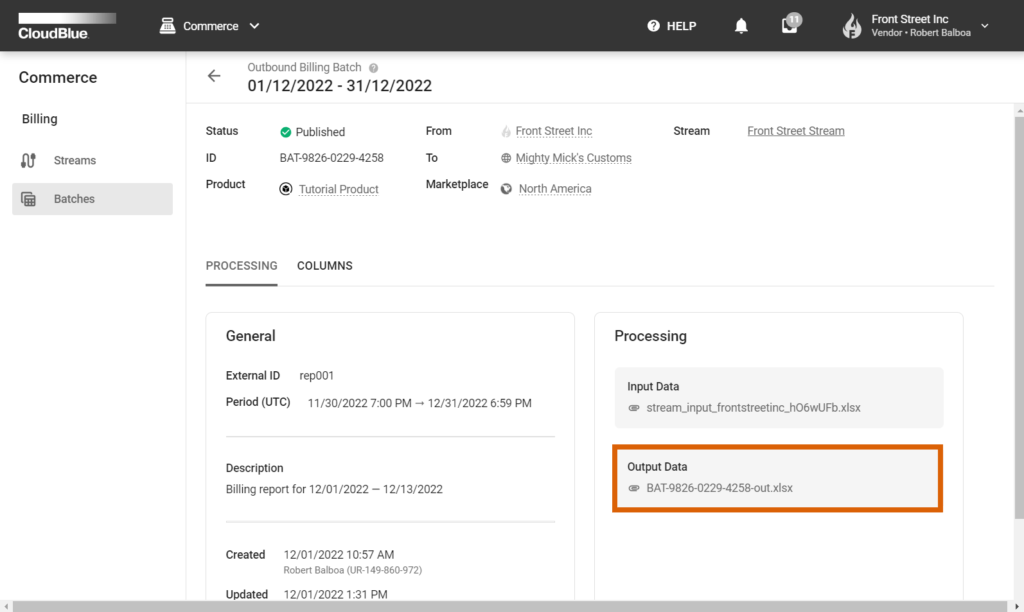Image resolution: width=1024 pixels, height=612 pixels.
Task: Open the Tutorial Product link
Action: click(x=338, y=189)
